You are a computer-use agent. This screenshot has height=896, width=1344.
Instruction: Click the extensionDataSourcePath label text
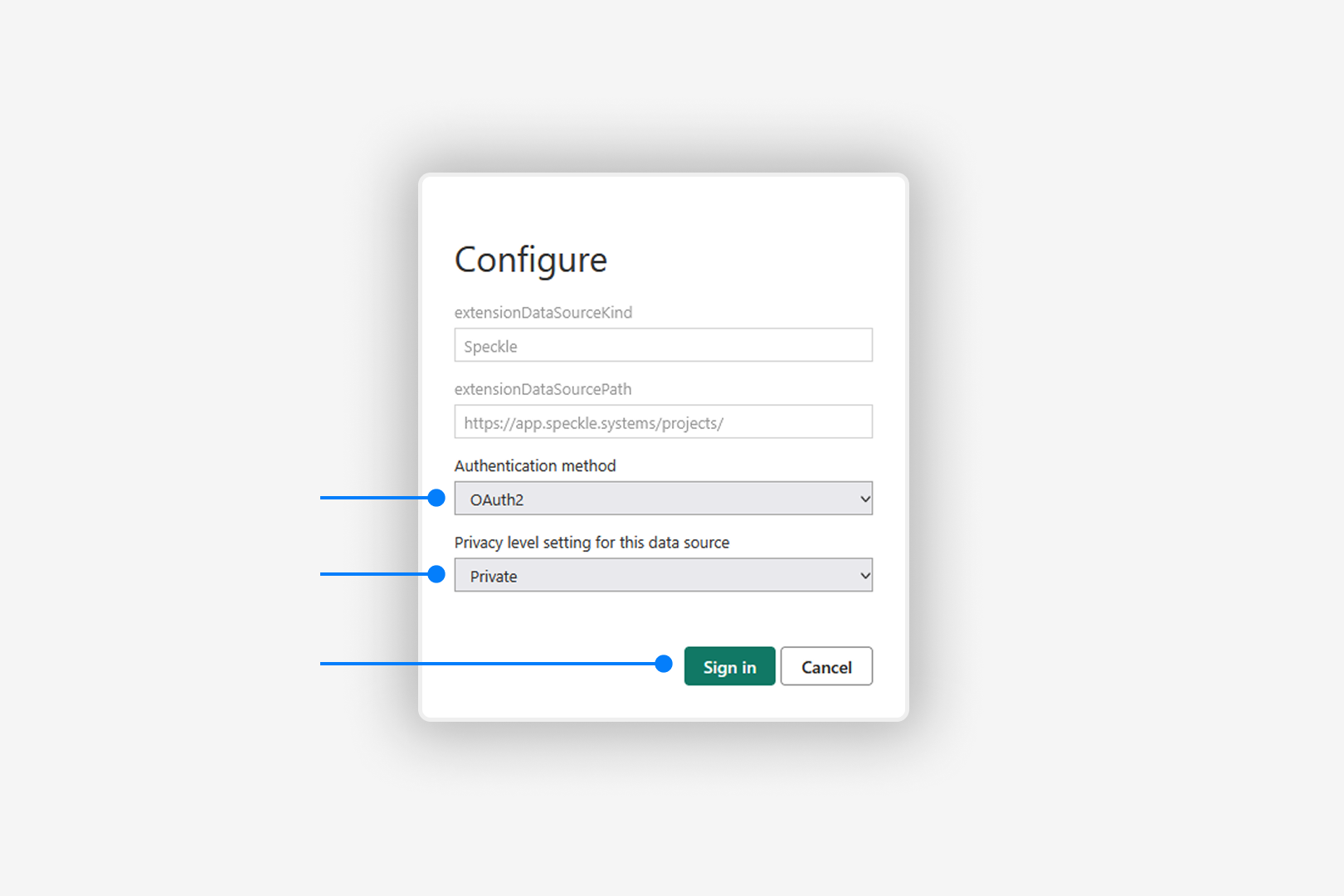click(543, 389)
